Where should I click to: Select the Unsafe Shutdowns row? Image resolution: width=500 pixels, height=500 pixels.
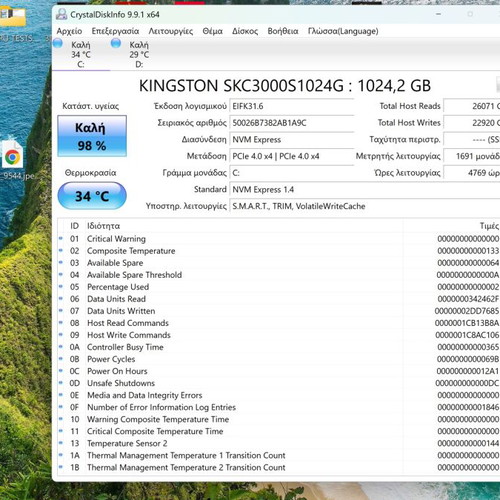pos(279,383)
